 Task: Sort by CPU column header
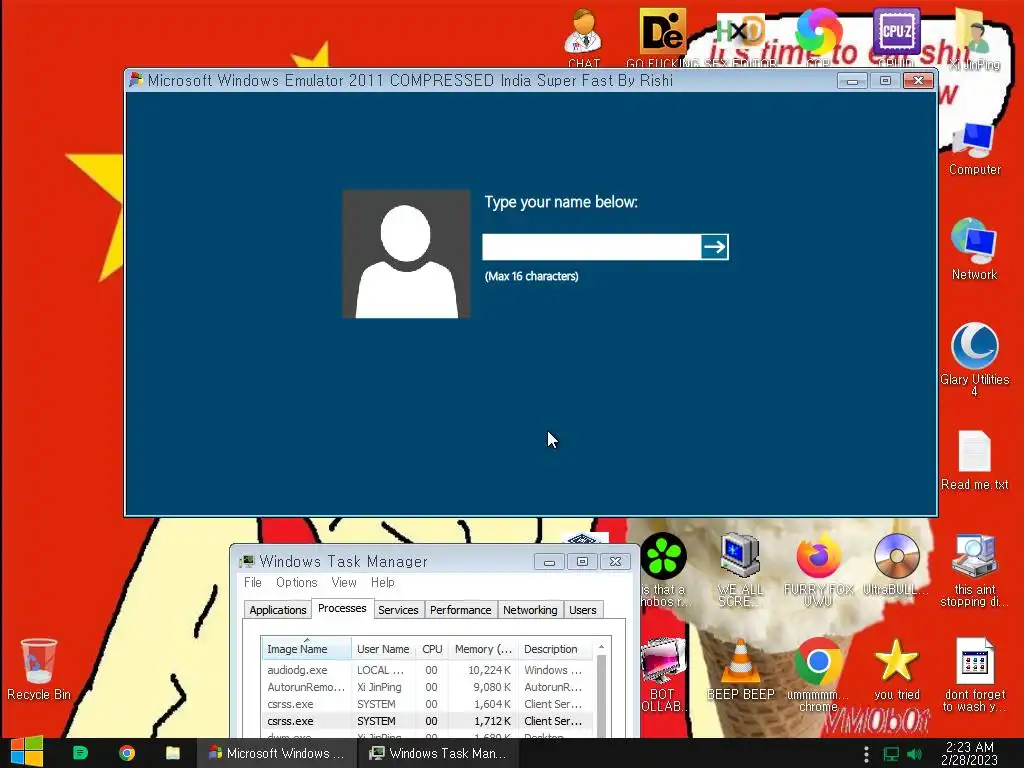tap(432, 648)
